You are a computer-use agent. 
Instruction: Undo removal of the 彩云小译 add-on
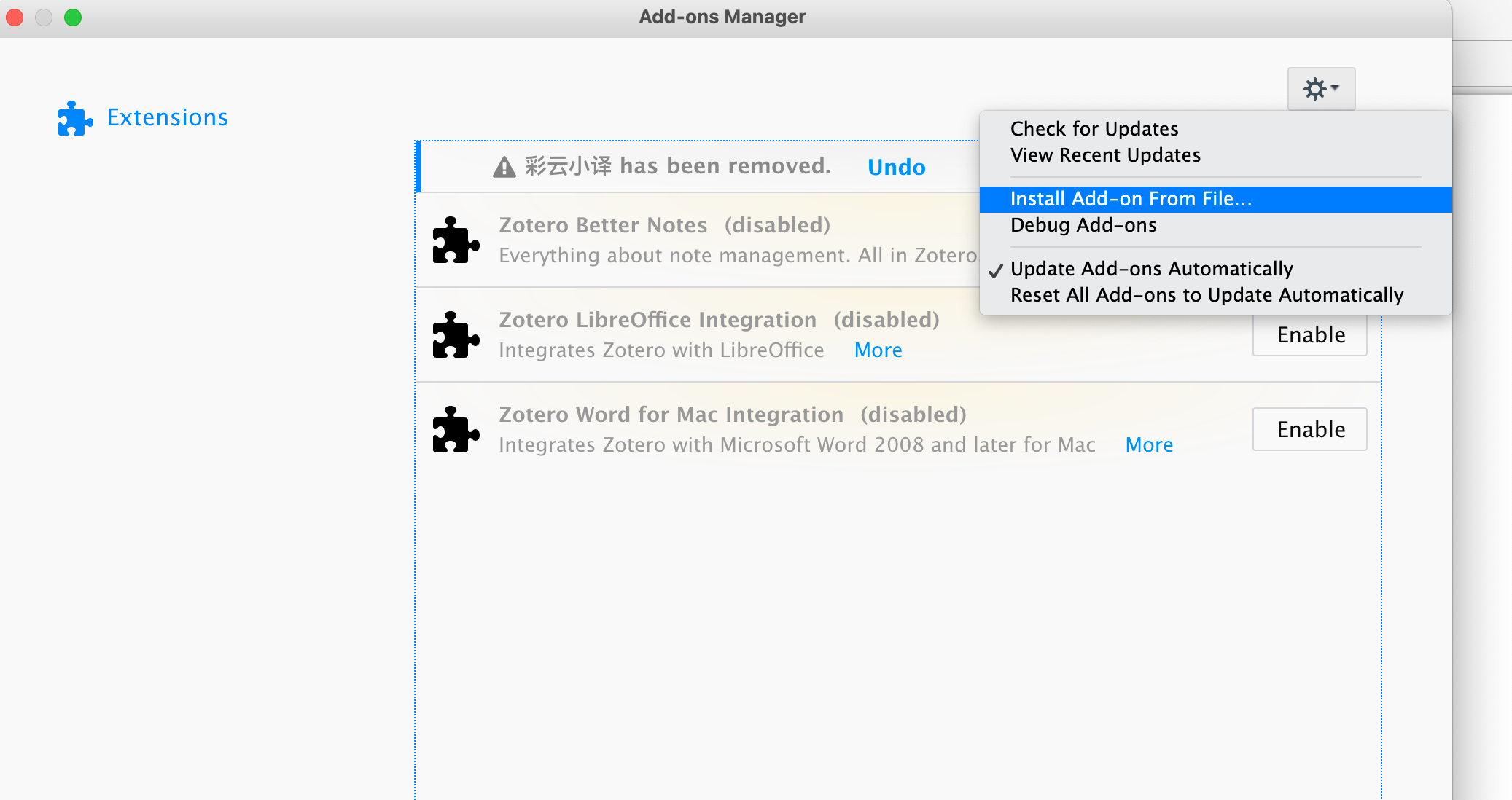pyautogui.click(x=897, y=167)
